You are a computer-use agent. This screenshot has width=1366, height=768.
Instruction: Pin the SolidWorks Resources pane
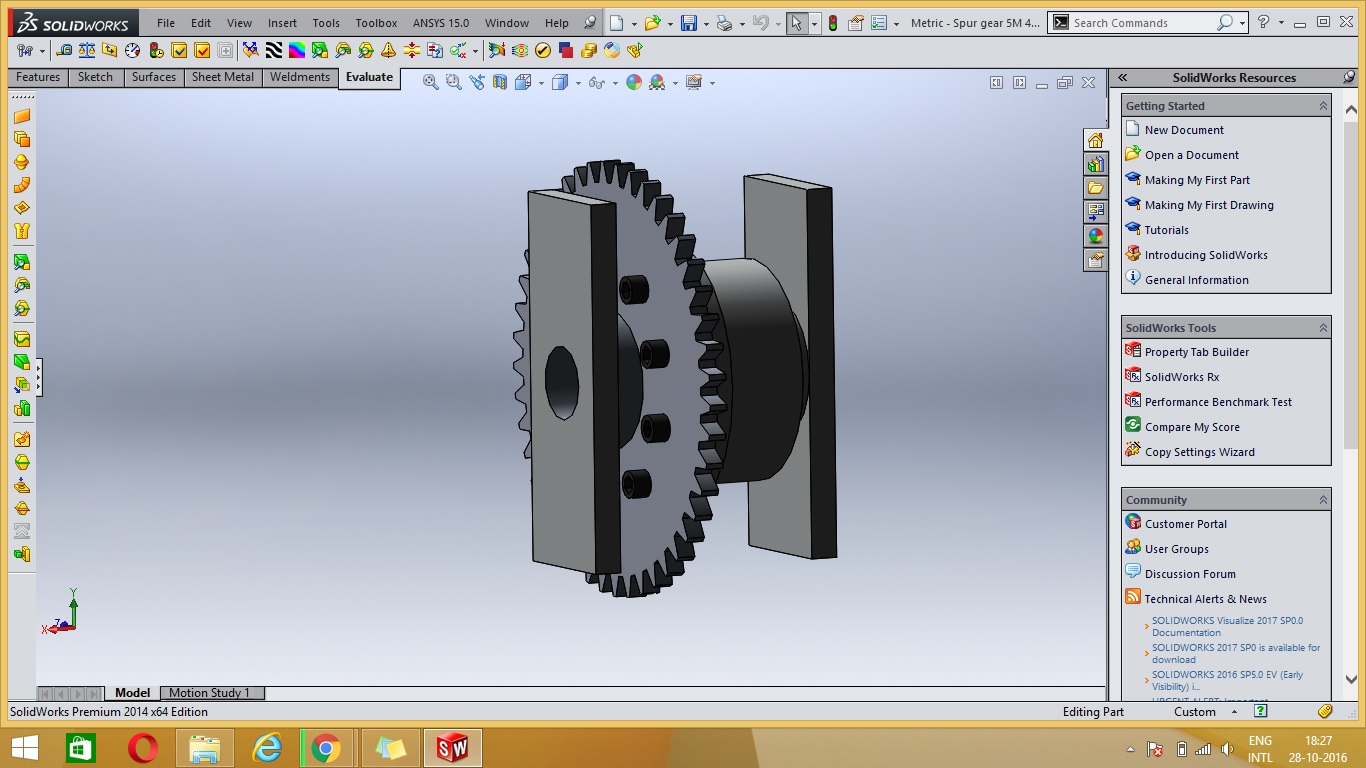(1349, 77)
